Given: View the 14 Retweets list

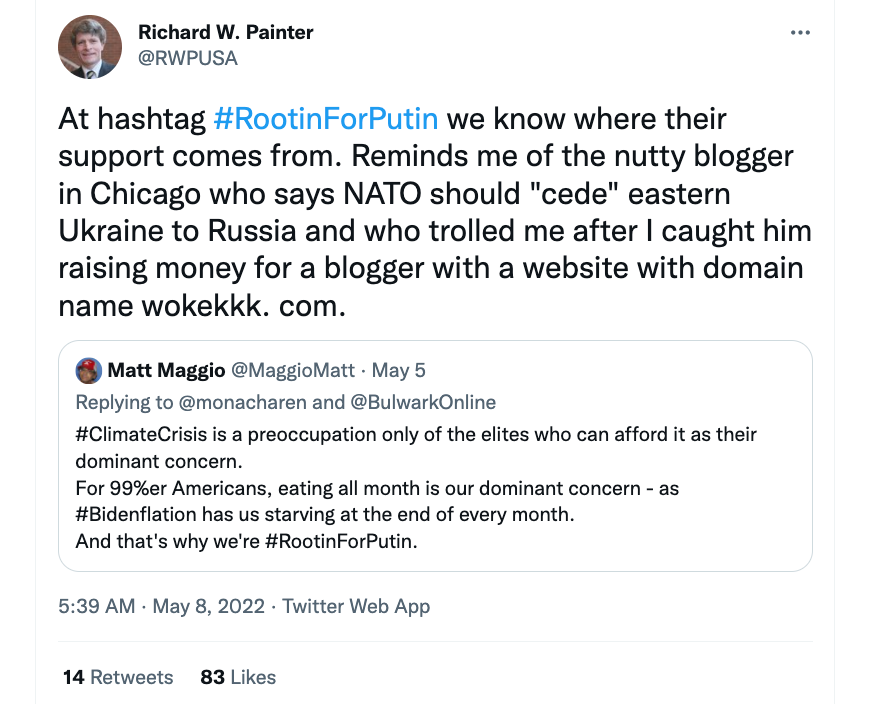Looking at the screenshot, I should [117, 677].
